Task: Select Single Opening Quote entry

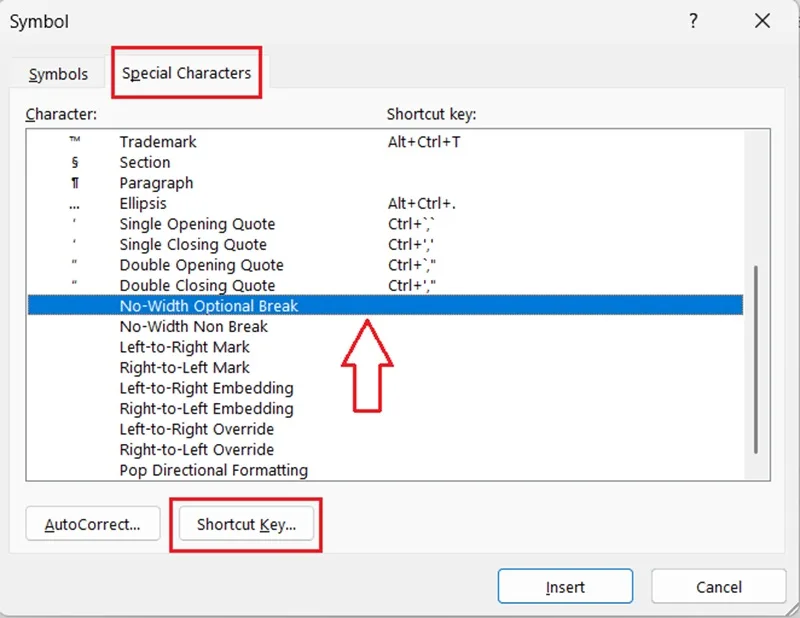Action: (385, 224)
